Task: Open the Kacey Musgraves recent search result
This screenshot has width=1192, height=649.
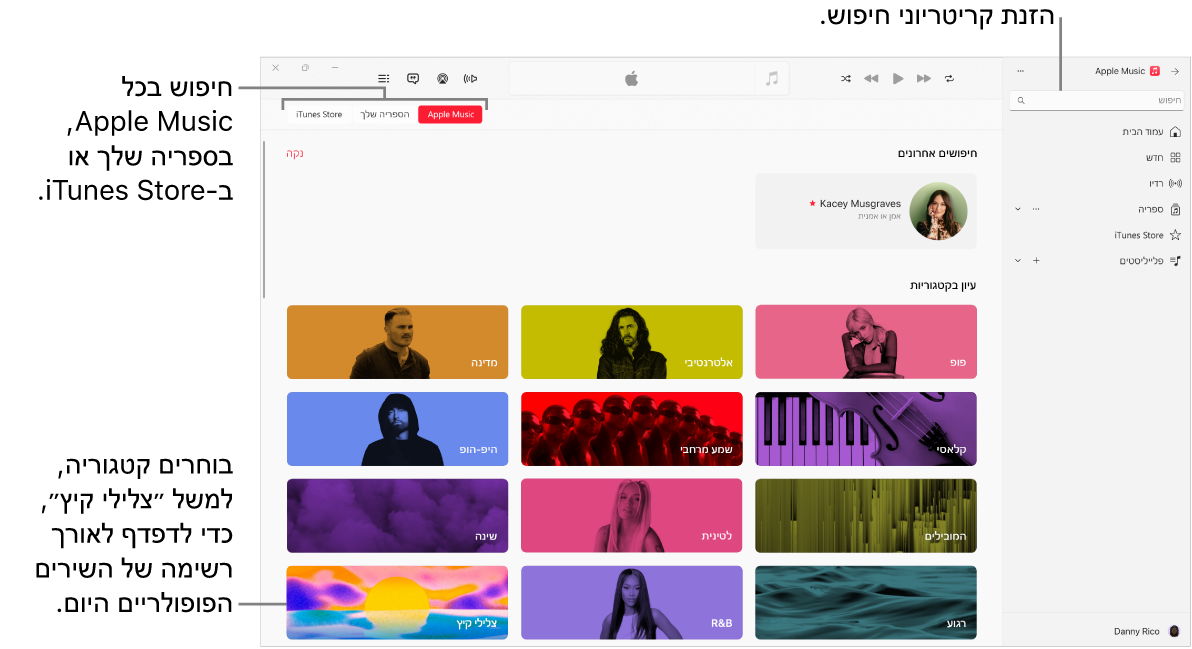Action: (865, 210)
